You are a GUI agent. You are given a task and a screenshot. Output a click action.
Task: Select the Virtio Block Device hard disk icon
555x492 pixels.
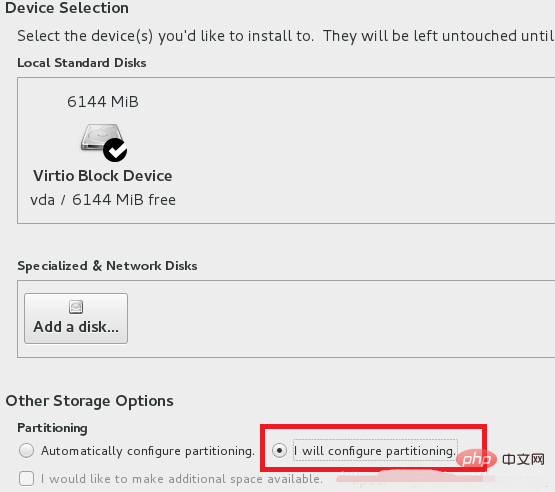[x=102, y=139]
